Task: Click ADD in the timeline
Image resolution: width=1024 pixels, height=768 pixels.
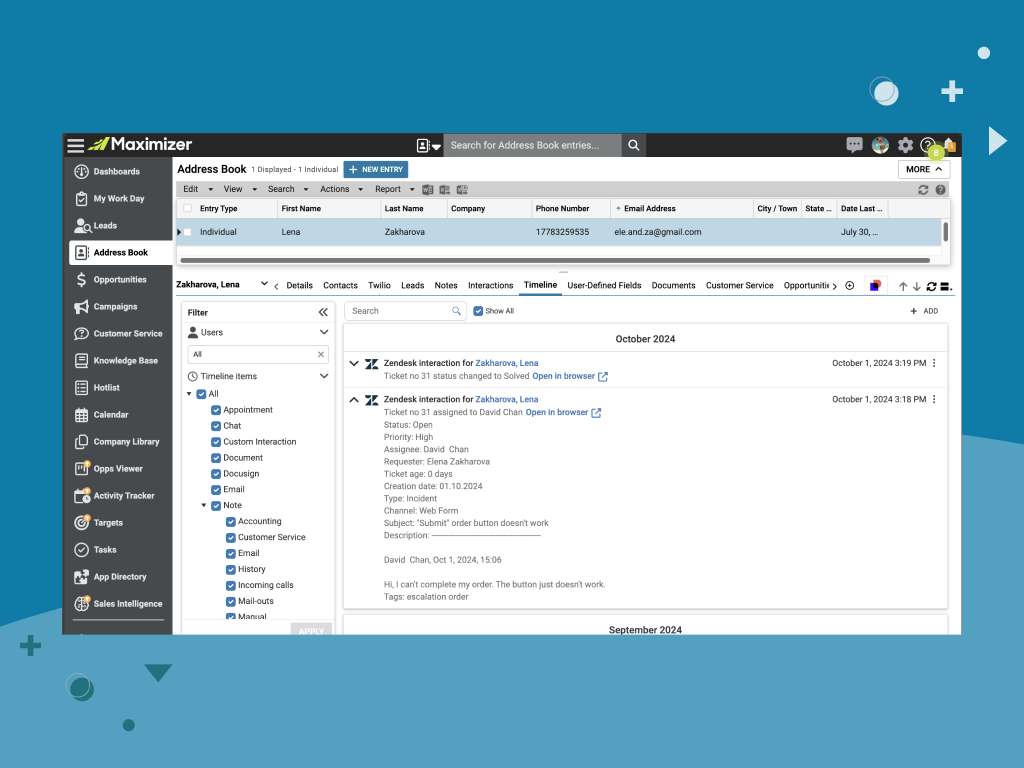Action: click(924, 312)
